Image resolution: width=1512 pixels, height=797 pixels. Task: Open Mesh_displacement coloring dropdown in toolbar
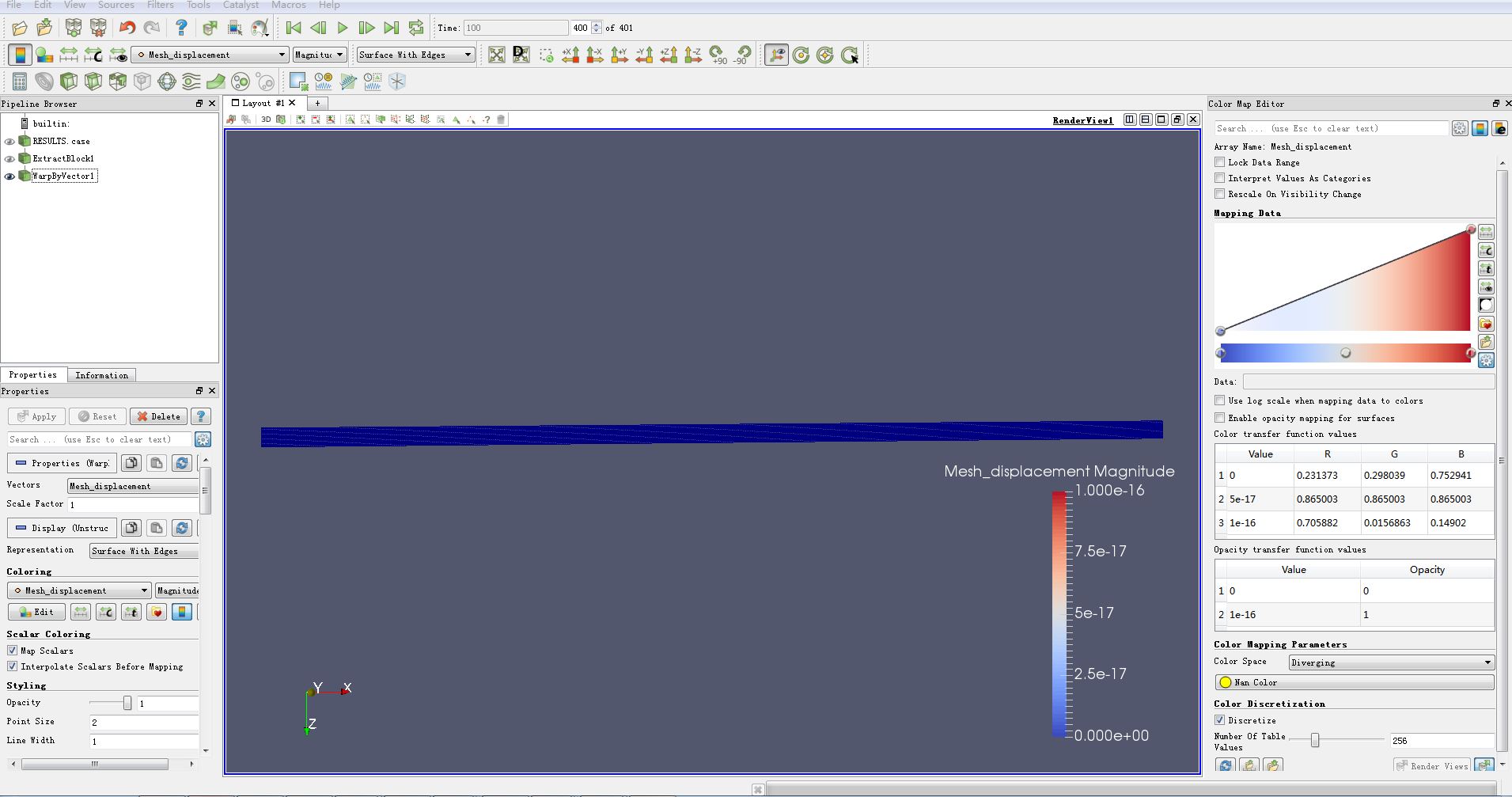tap(210, 55)
